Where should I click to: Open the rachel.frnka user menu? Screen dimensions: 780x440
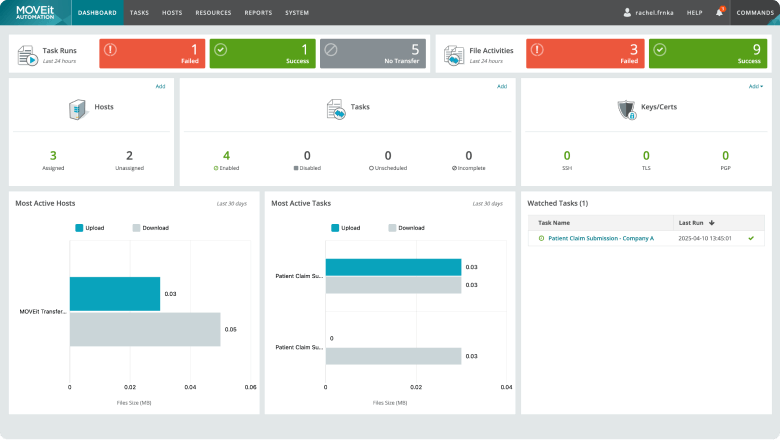coord(647,13)
